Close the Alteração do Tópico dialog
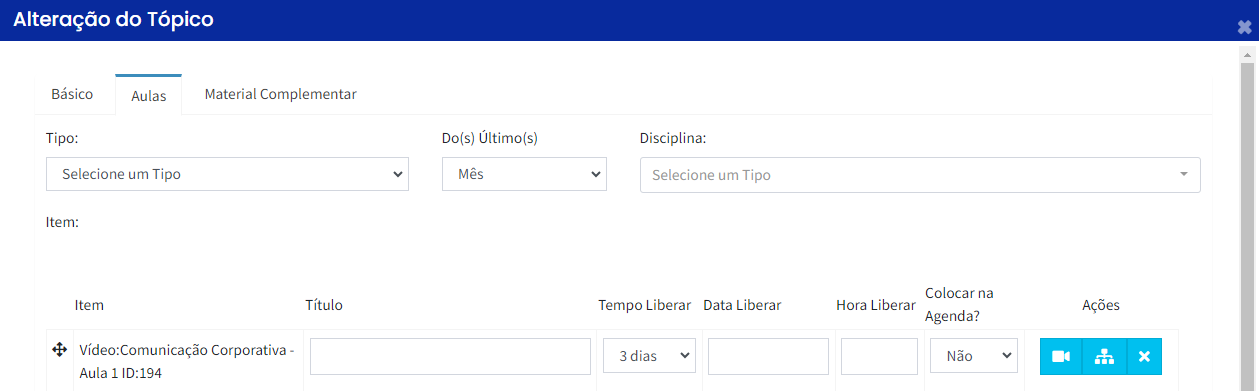 [x=1243, y=29]
